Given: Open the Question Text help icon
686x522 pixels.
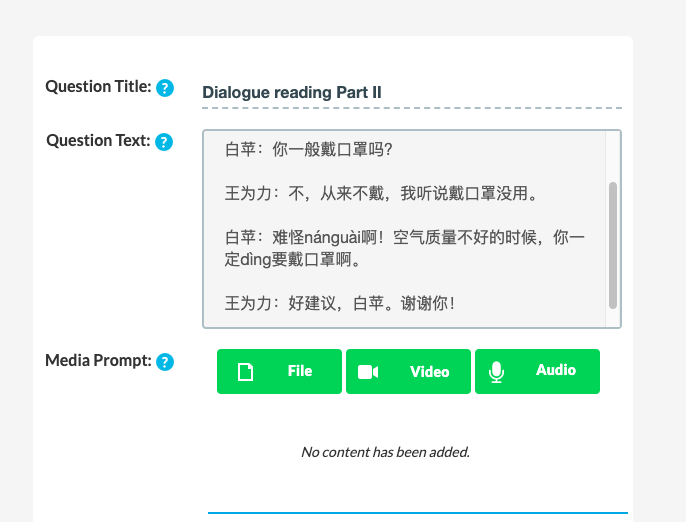Looking at the screenshot, I should [164, 142].
